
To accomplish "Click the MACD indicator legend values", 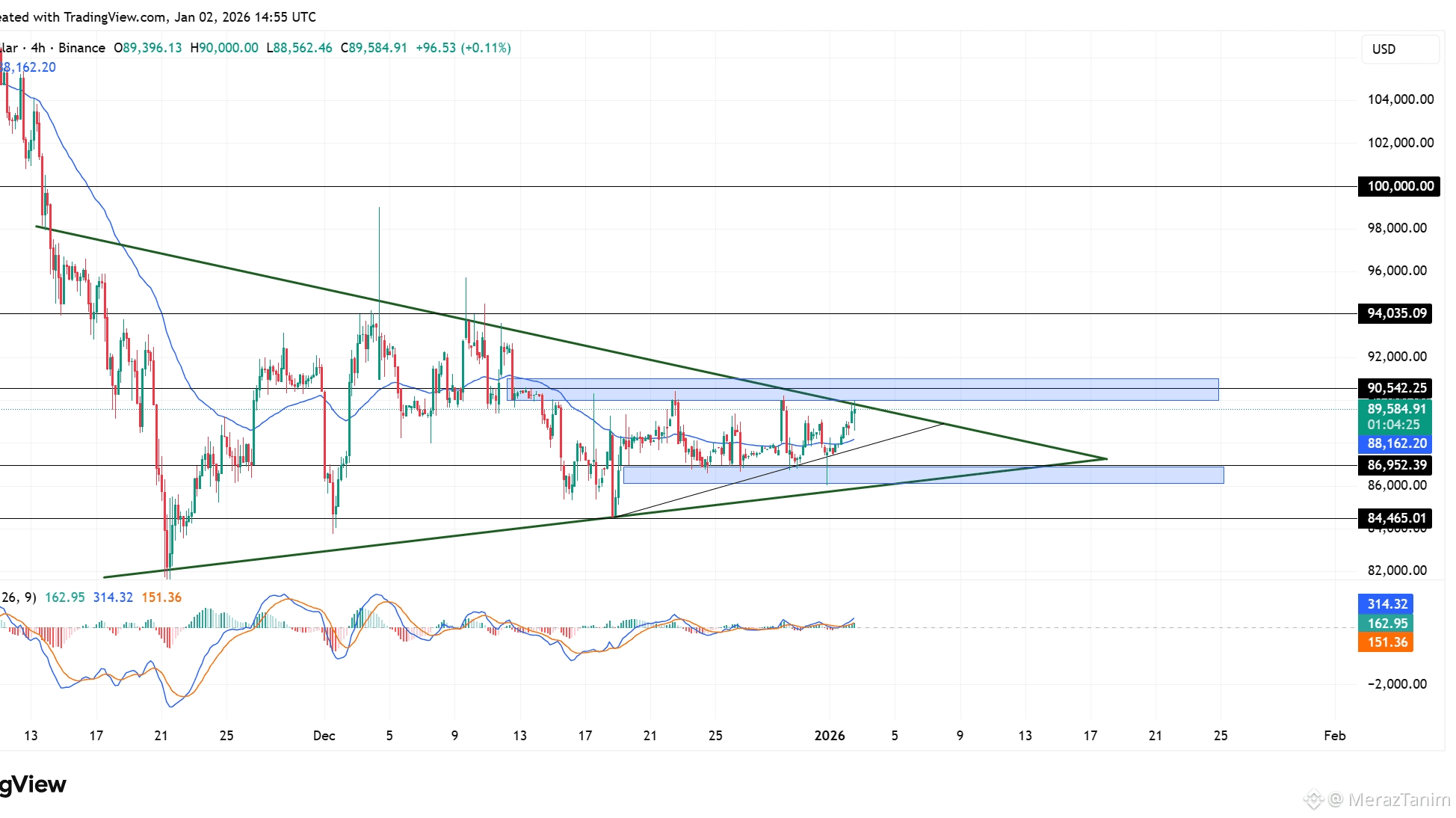I will pyautogui.click(x=112, y=597).
